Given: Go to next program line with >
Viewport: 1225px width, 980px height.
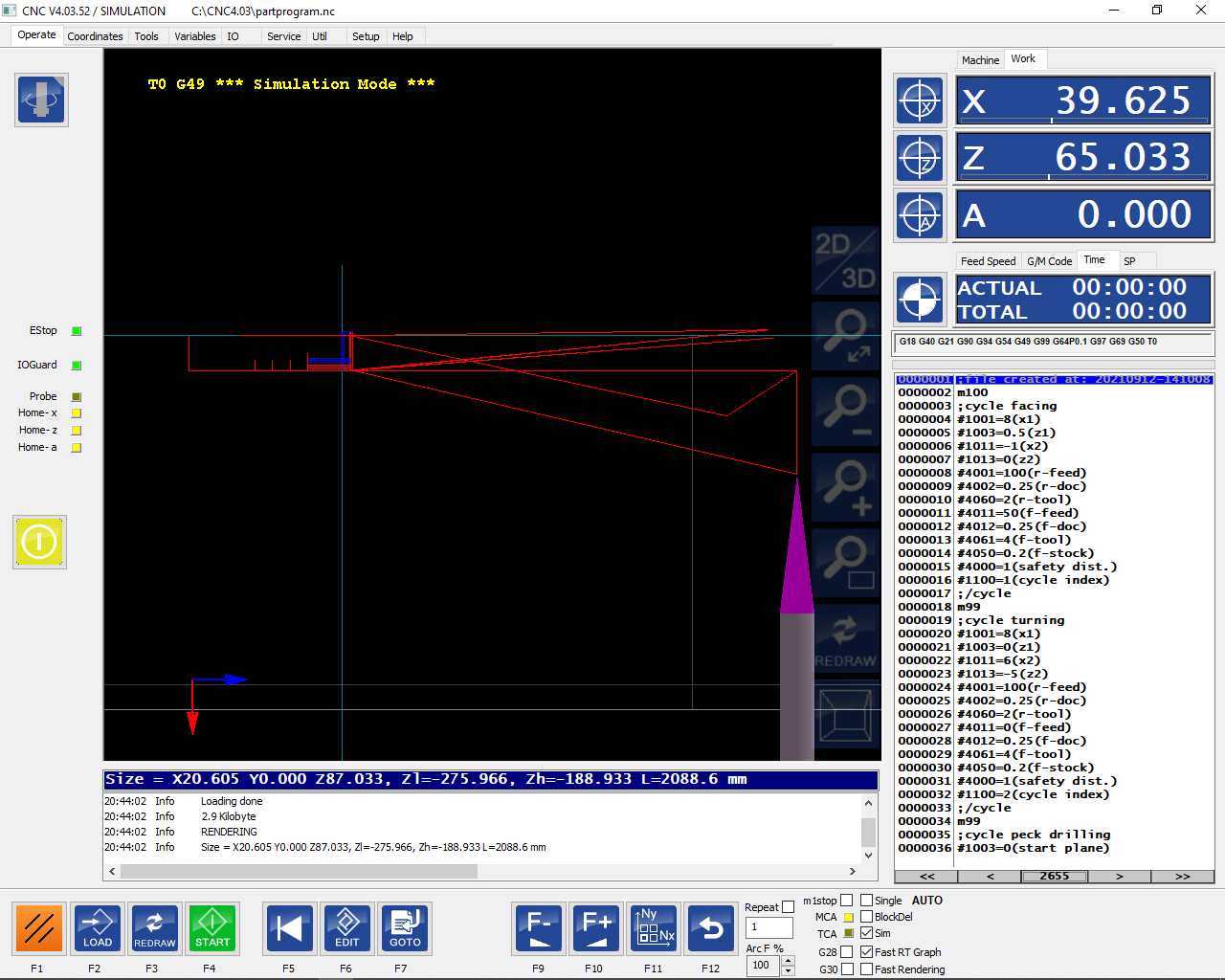Looking at the screenshot, I should coord(1119,877).
